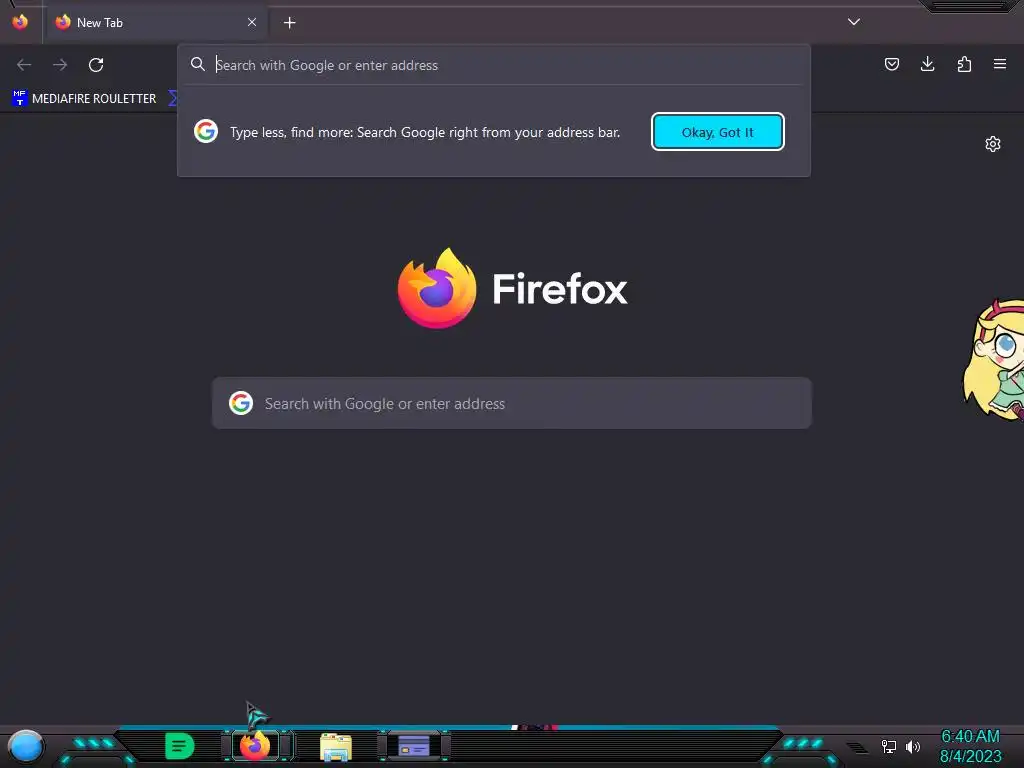Open the Start orb in taskbar
Screen dimensions: 1024x768
[x=25, y=746]
